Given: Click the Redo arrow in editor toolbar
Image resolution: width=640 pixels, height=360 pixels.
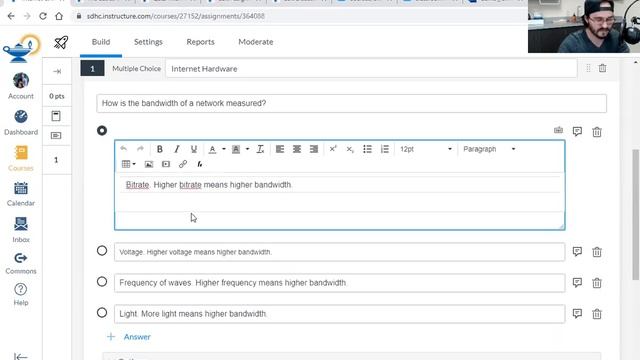Looking at the screenshot, I should click(140, 149).
